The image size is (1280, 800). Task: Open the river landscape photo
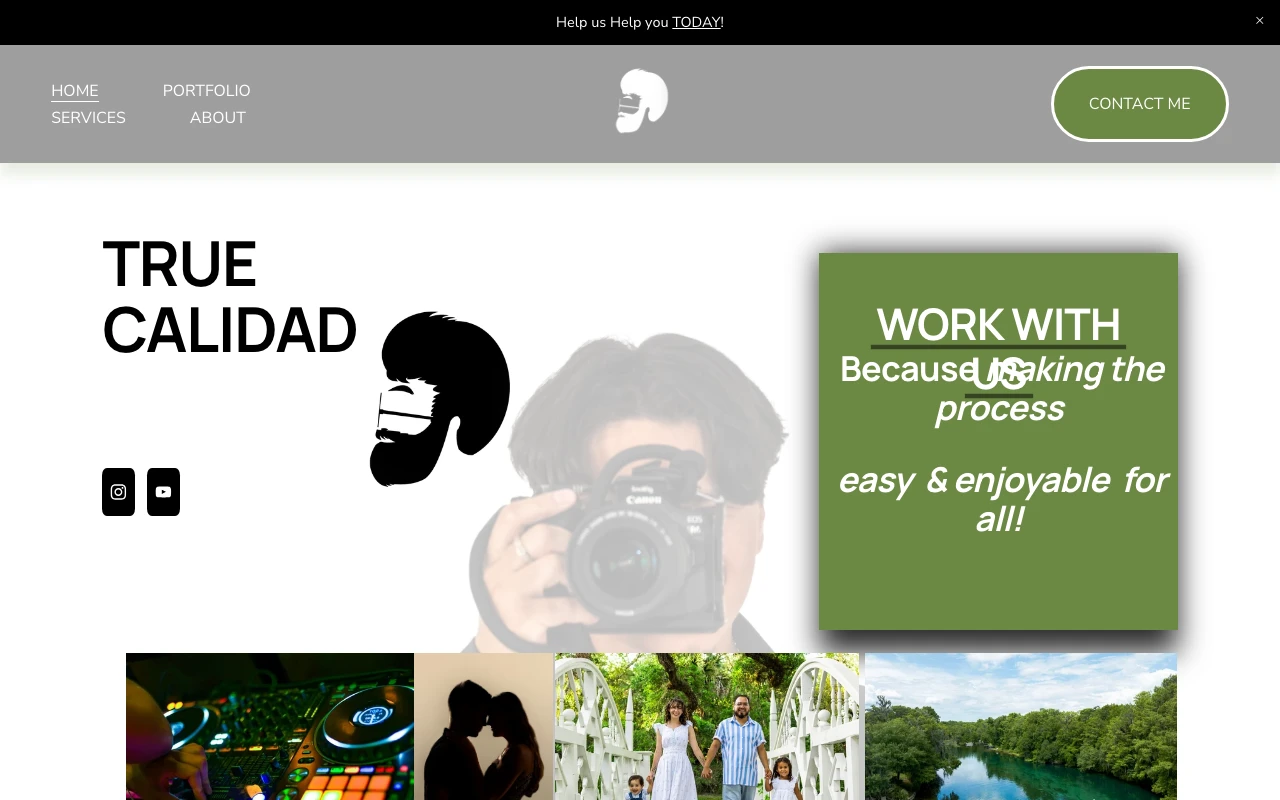click(1020, 726)
